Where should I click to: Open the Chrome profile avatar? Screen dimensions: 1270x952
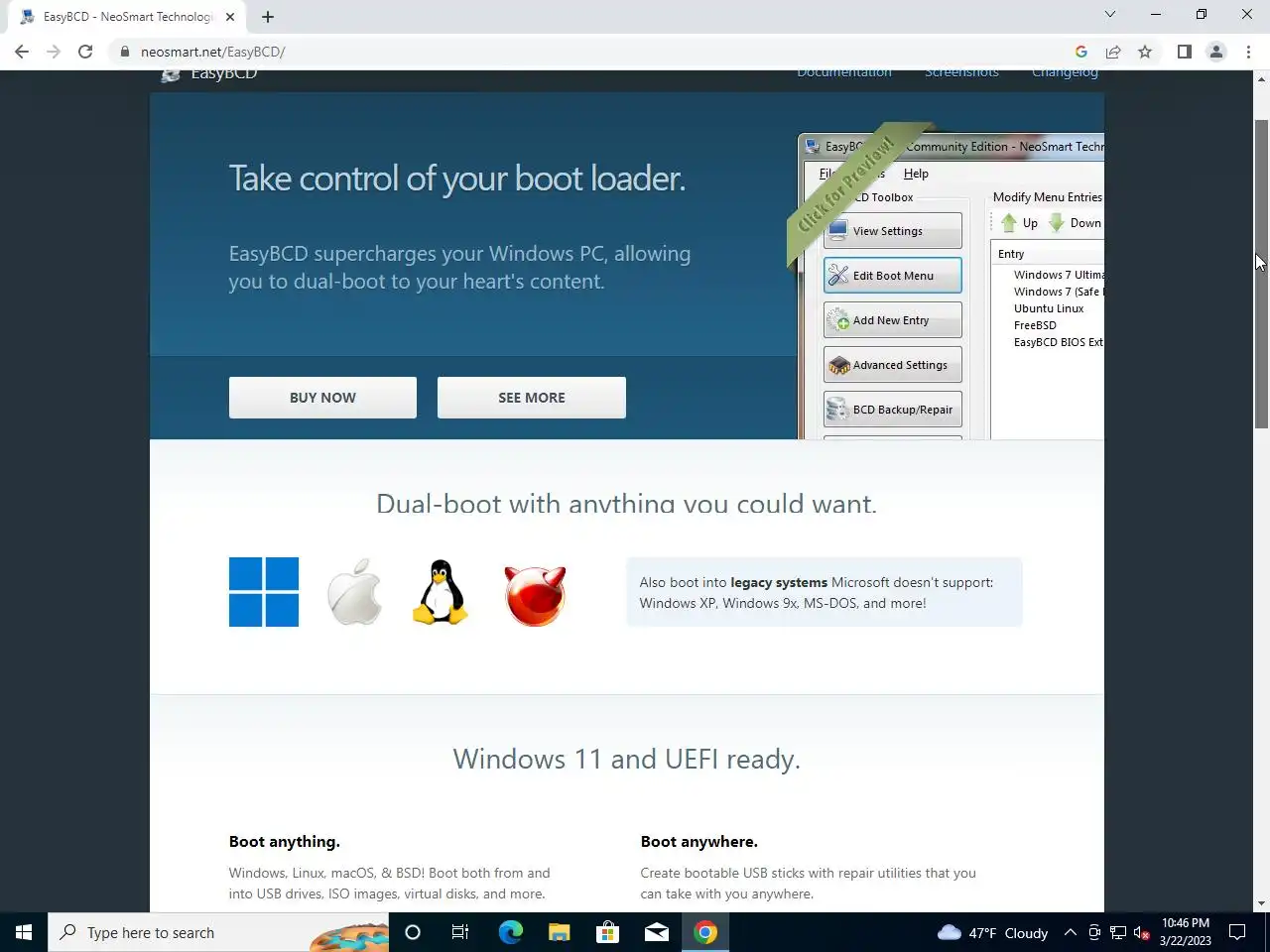pyautogui.click(x=1216, y=52)
